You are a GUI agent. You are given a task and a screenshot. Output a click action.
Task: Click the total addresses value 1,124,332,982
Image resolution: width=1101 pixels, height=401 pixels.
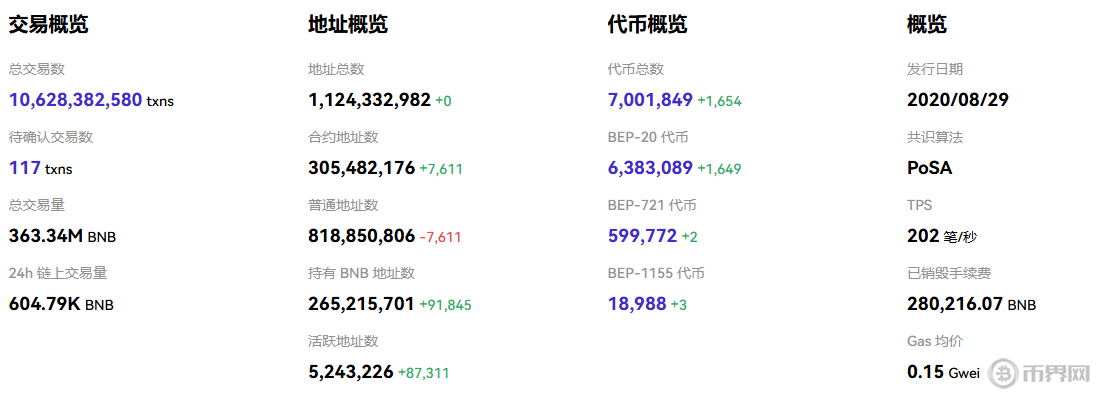[x=369, y=100]
